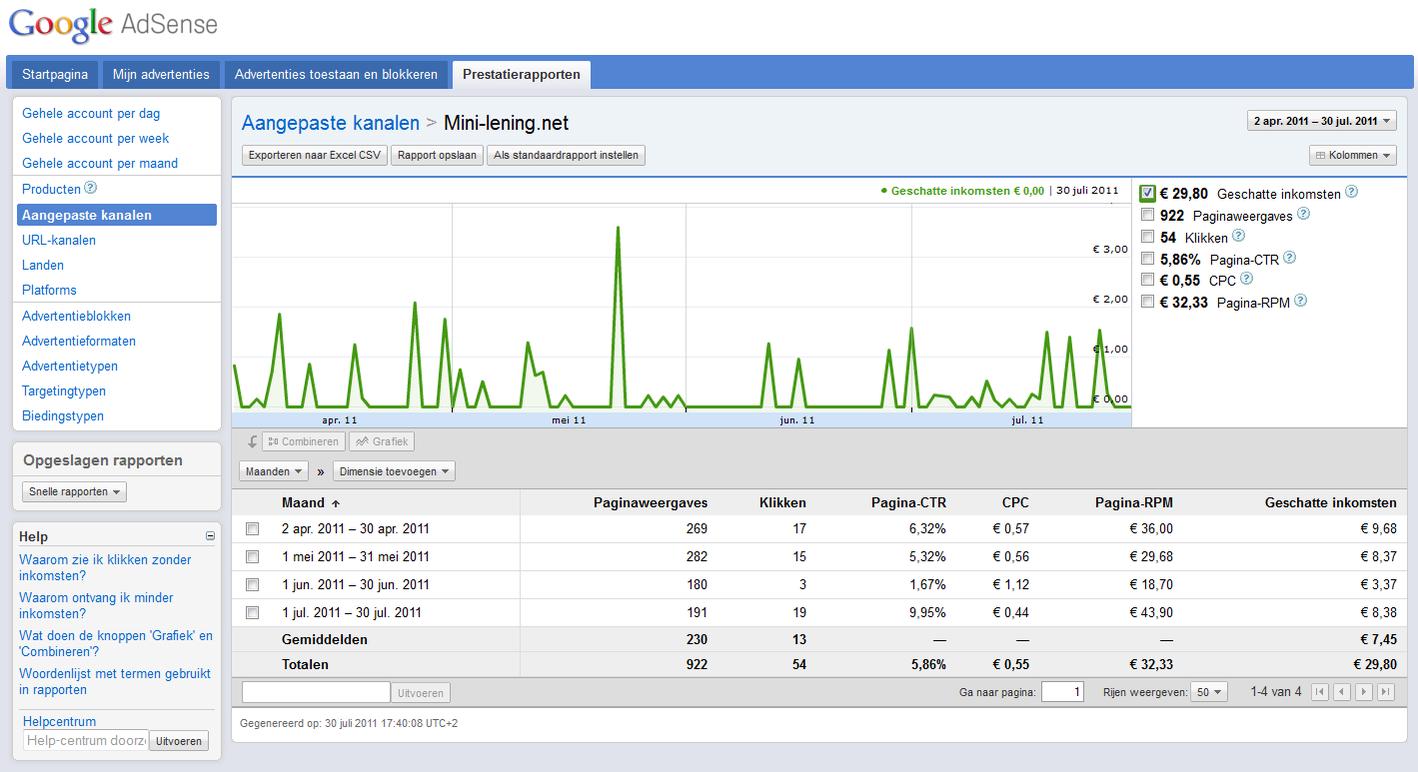This screenshot has height=772, width=1418.
Task: Collapse the Help panel minus icon
Action: 210,536
